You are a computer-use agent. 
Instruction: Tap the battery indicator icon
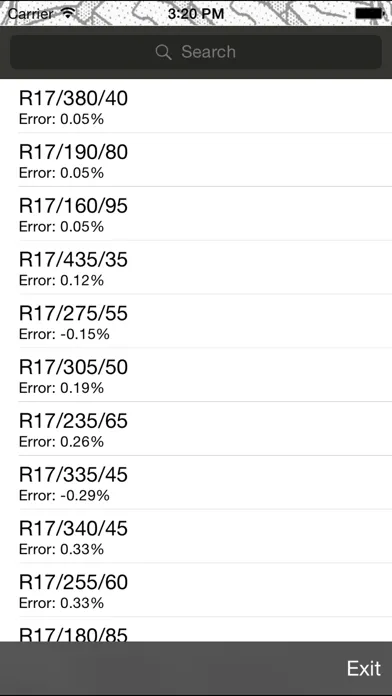pyautogui.click(x=369, y=14)
